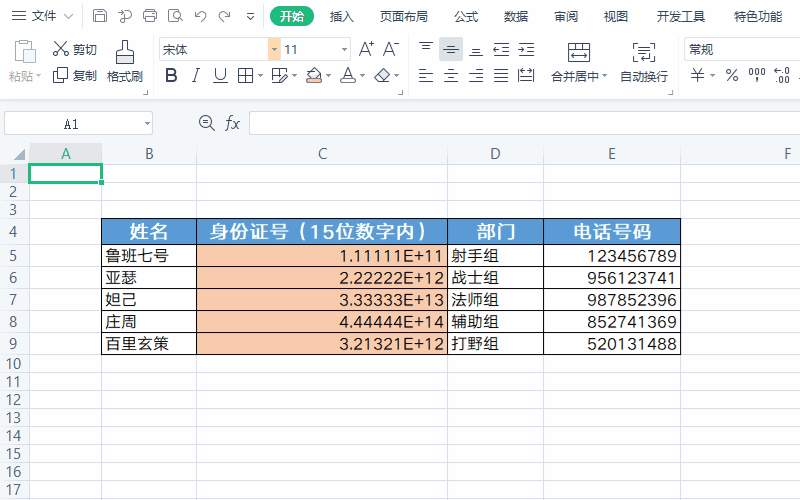The image size is (800, 500).
Task: Click distributed alignment icon
Action: [x=526, y=76]
